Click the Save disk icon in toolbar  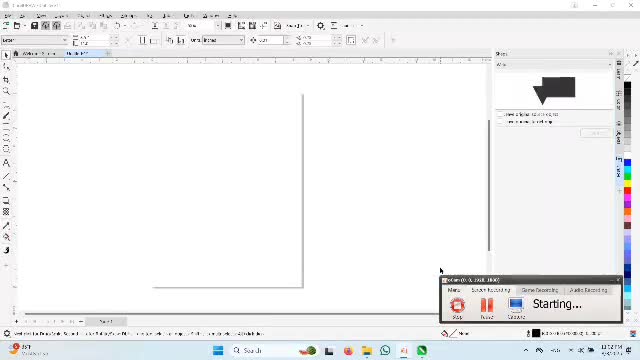34,26
